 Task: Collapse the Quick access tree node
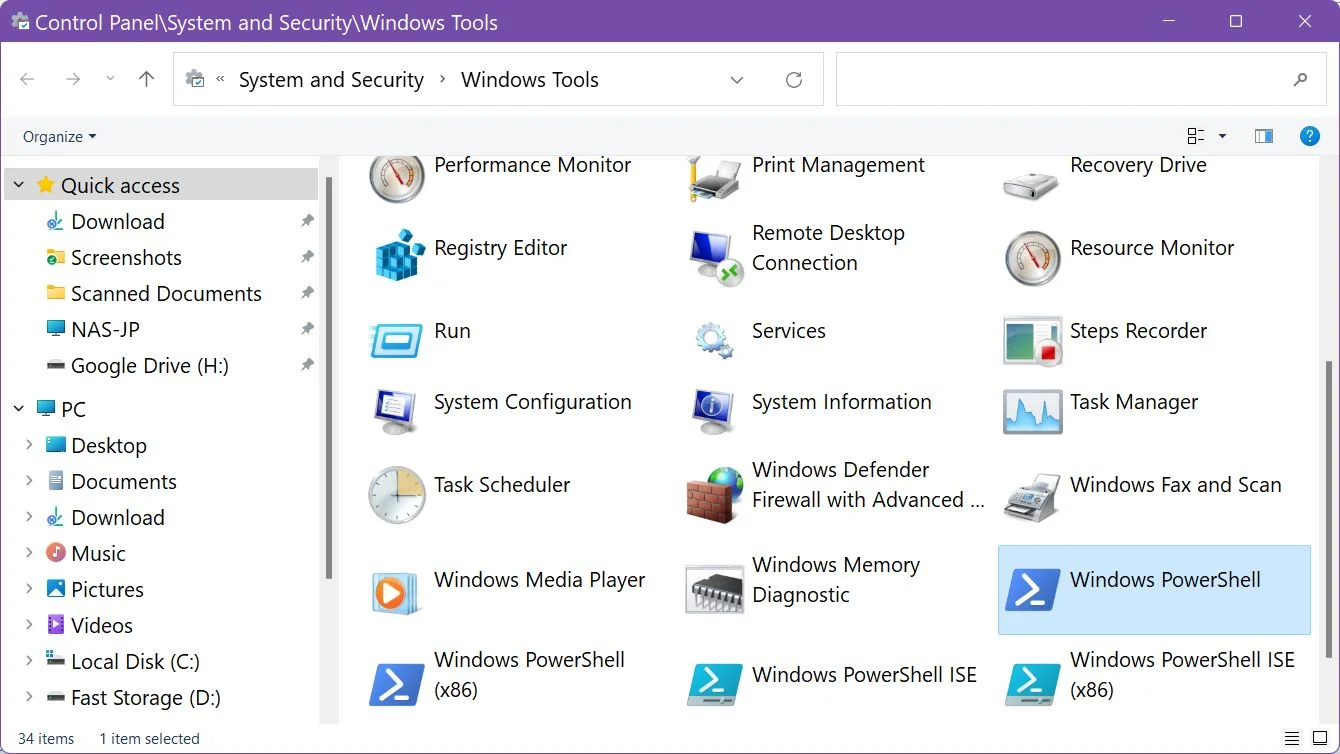click(19, 185)
